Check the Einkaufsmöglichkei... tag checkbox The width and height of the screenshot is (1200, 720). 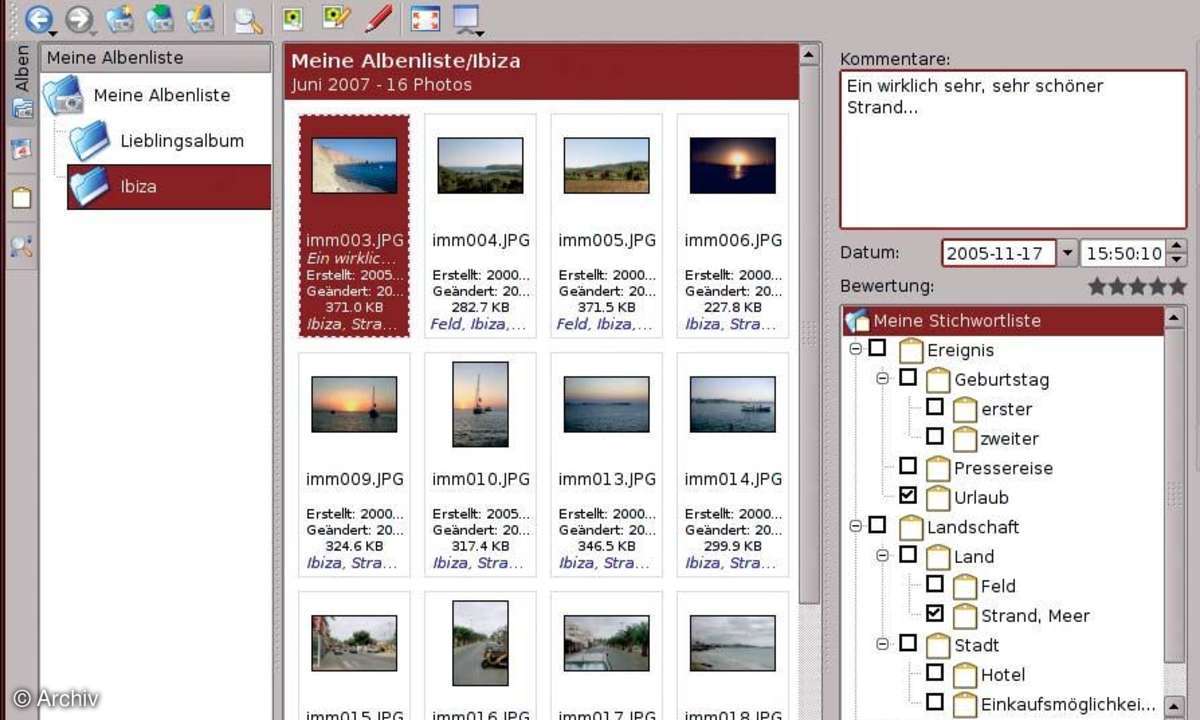(934, 701)
